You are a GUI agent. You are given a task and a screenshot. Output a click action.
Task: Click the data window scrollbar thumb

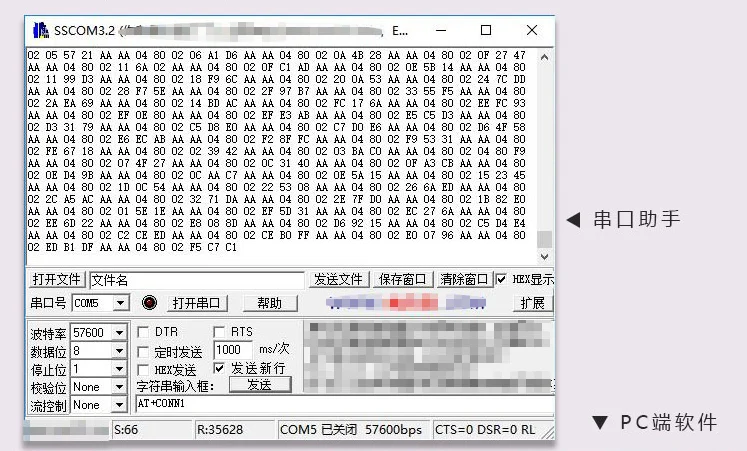(545, 239)
